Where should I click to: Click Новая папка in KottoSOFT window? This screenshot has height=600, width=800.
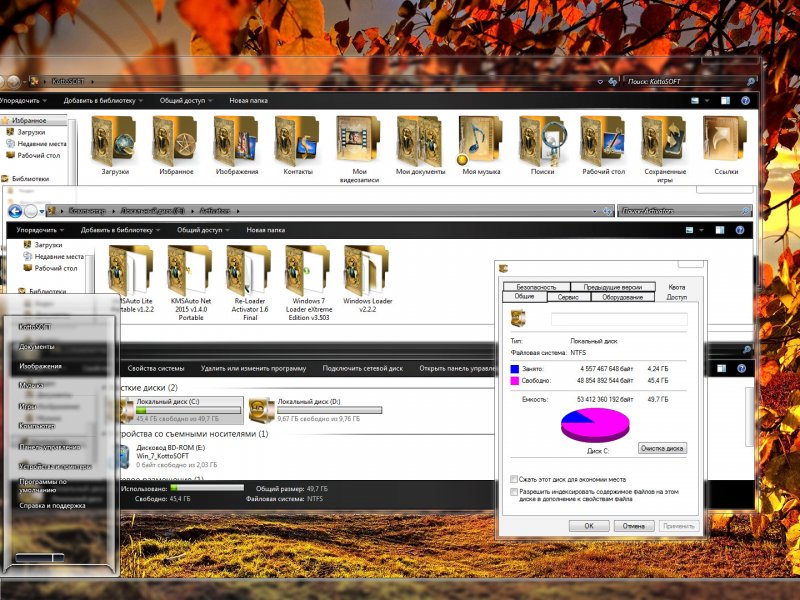coord(248,101)
